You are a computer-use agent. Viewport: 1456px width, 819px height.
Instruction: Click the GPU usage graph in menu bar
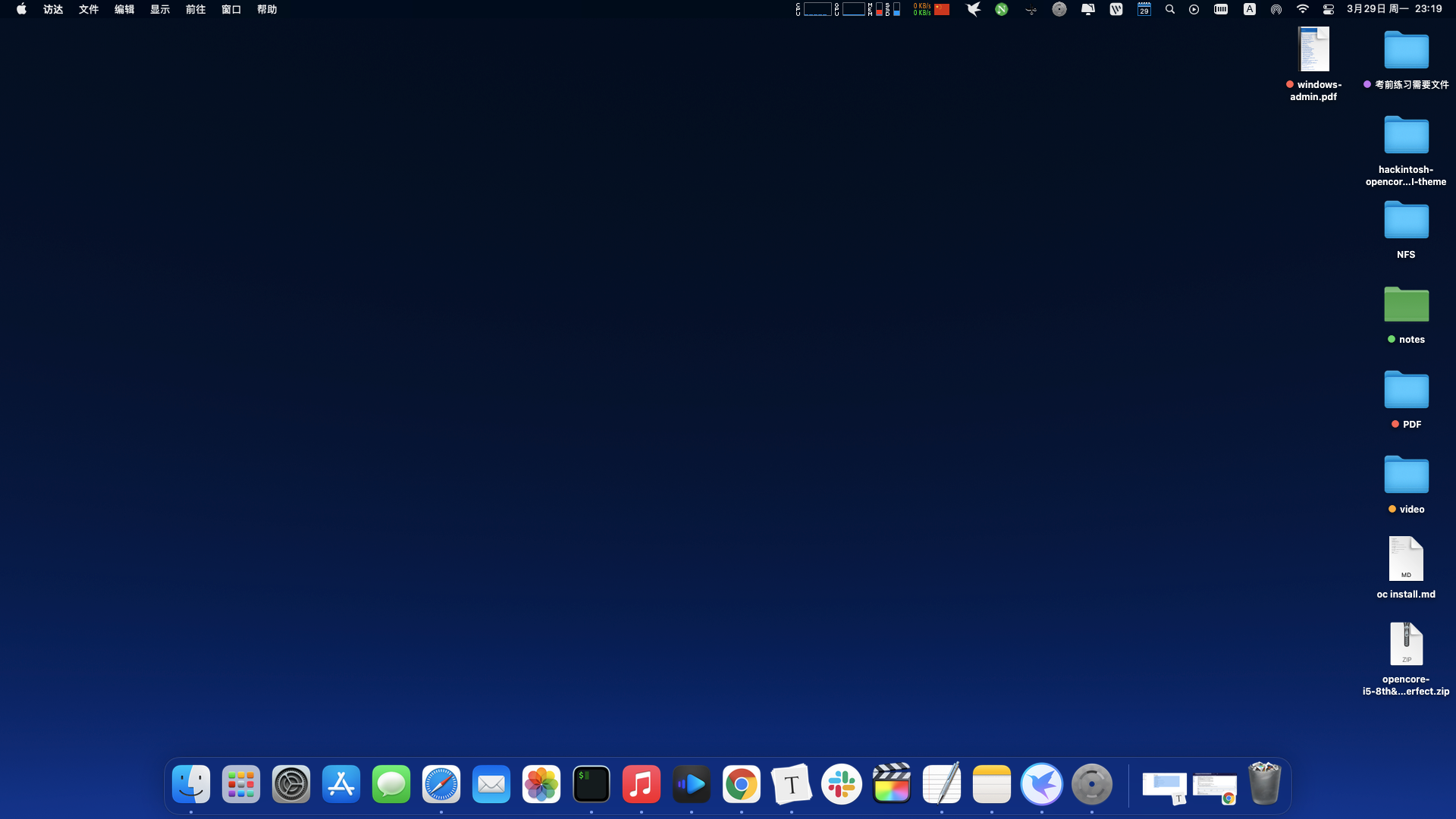pos(850,9)
